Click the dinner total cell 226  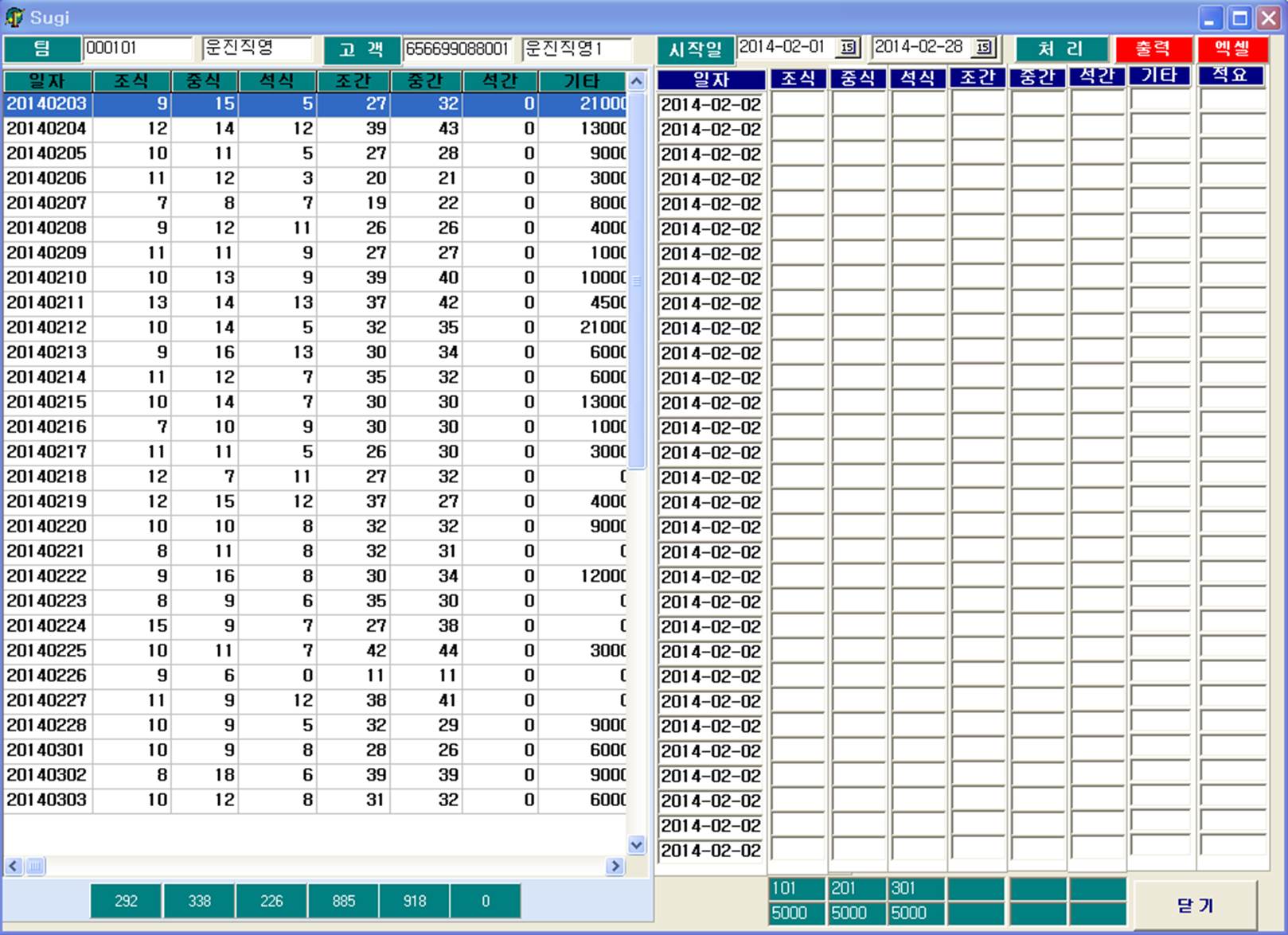(x=271, y=901)
